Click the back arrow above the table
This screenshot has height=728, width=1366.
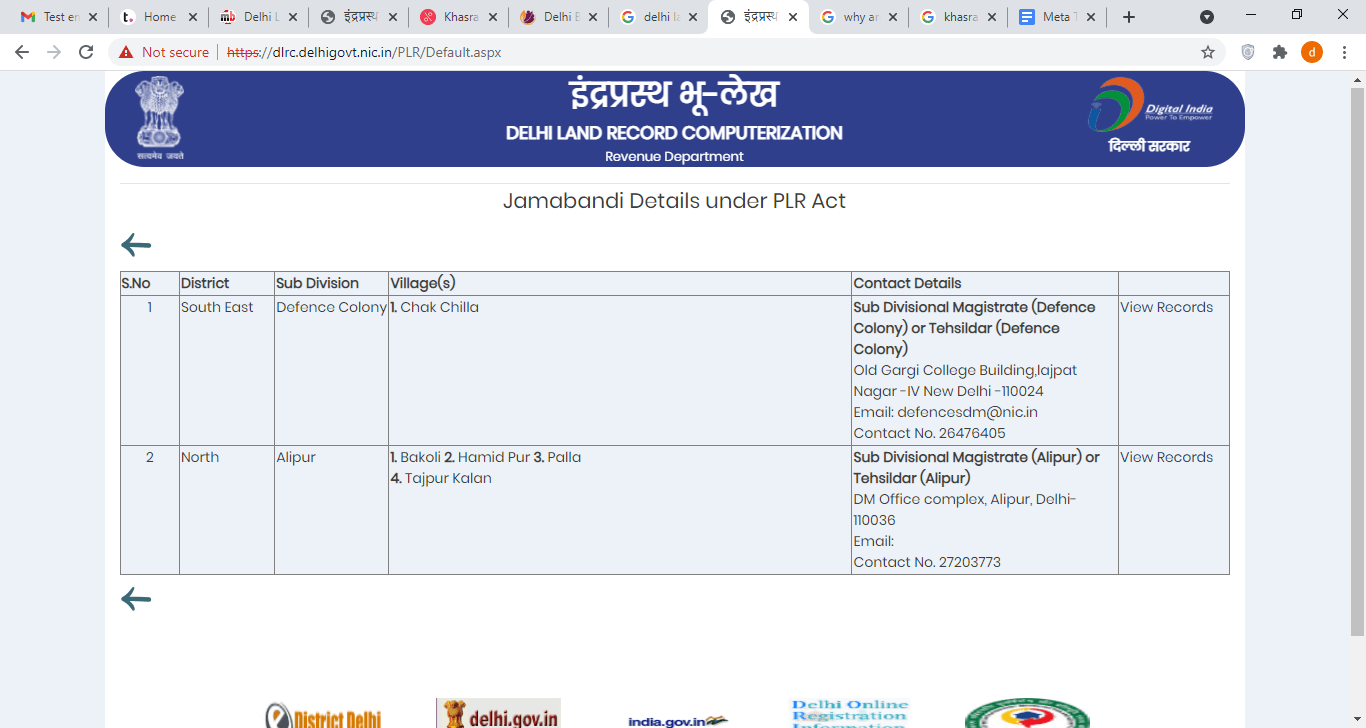(136, 245)
